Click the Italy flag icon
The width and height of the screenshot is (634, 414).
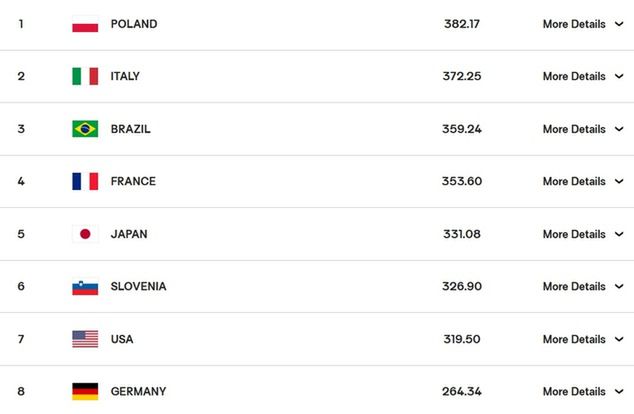(85, 76)
